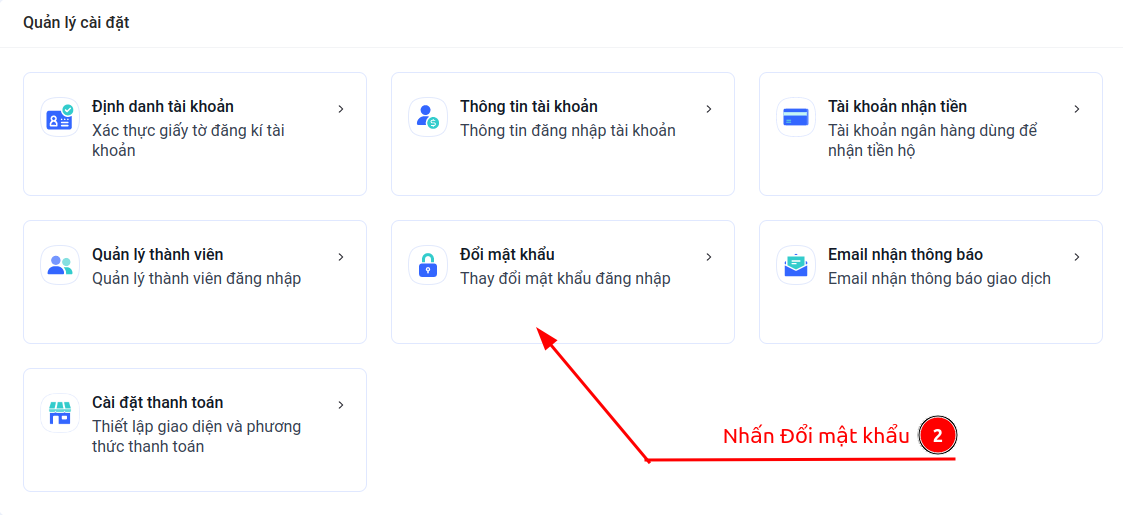Open chevron on Đổi mật khẩu card
Viewport: 1123px width, 515px height.
click(x=708, y=256)
